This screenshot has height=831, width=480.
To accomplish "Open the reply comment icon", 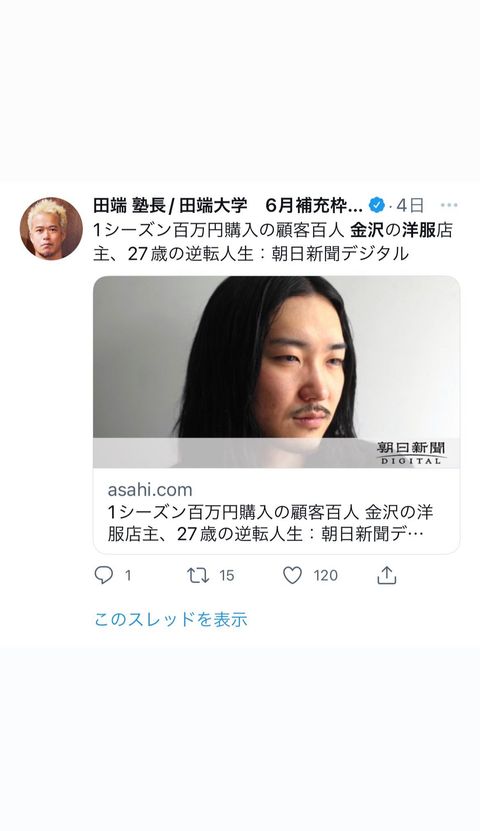I will tap(103, 575).
